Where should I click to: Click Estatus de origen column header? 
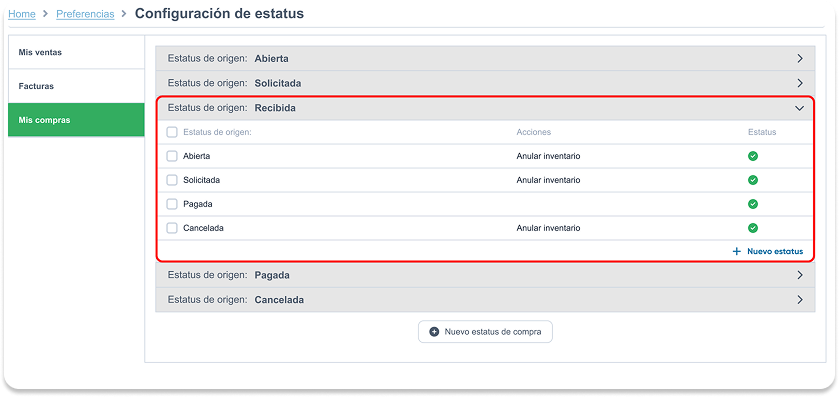[217, 132]
